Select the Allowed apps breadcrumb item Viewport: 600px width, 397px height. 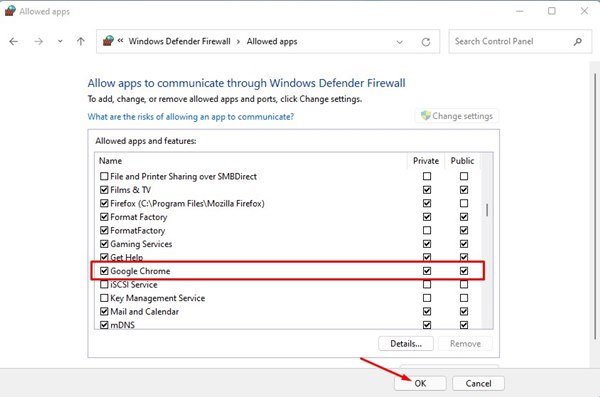pos(272,41)
